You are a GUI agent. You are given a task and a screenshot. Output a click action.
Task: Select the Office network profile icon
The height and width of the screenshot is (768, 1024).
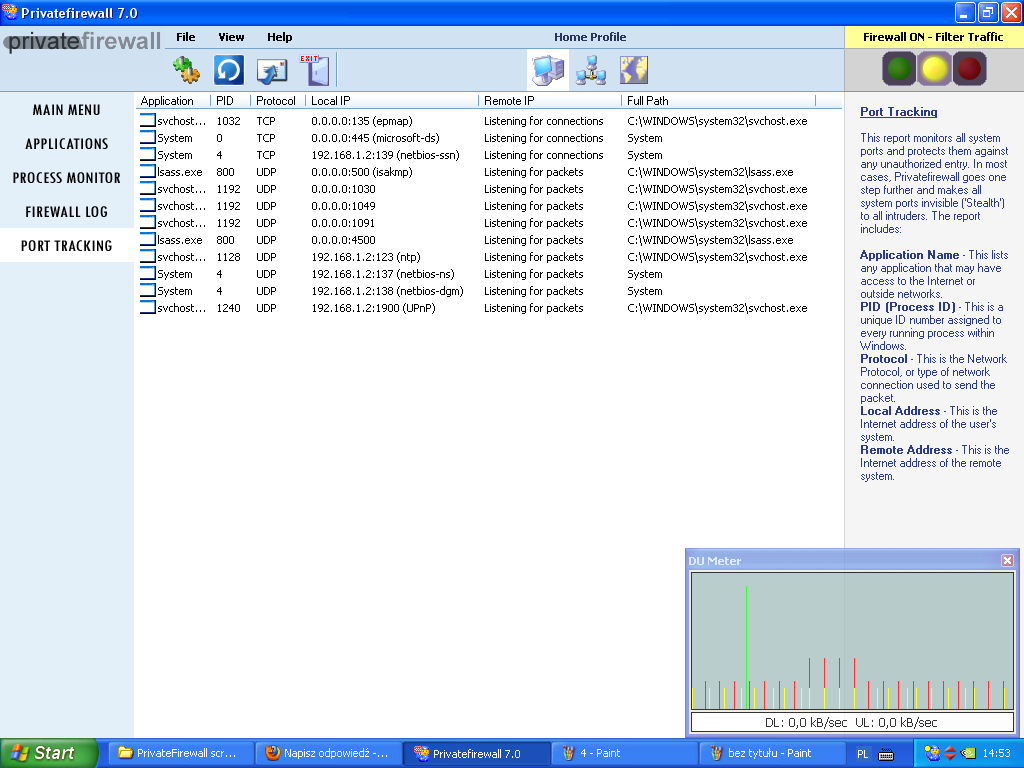[x=591, y=71]
